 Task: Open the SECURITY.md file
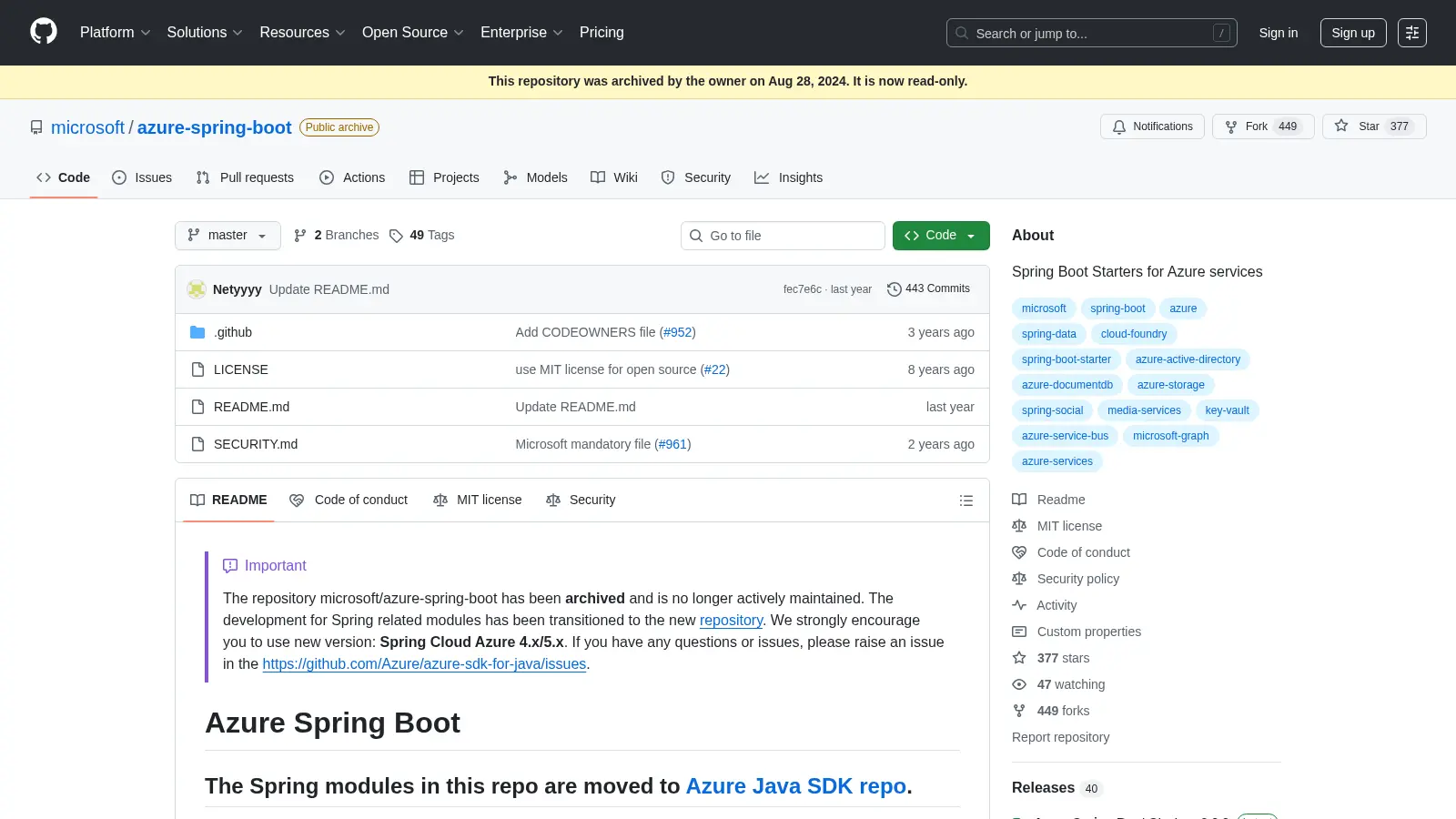(256, 444)
